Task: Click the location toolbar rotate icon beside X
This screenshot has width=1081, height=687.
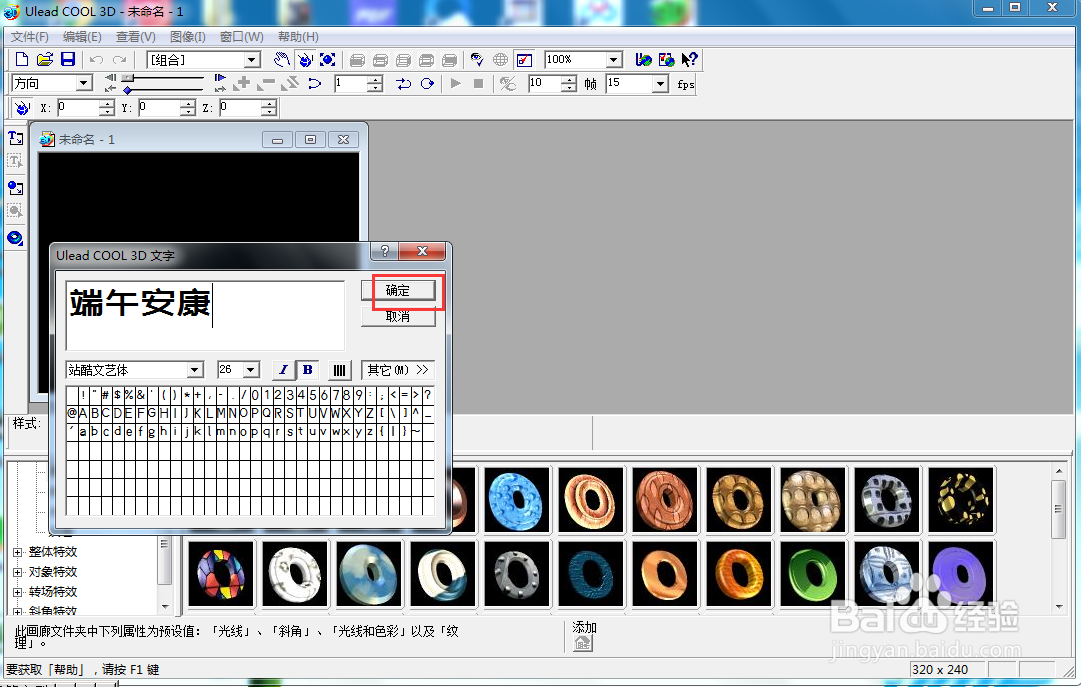Action: [x=22, y=108]
